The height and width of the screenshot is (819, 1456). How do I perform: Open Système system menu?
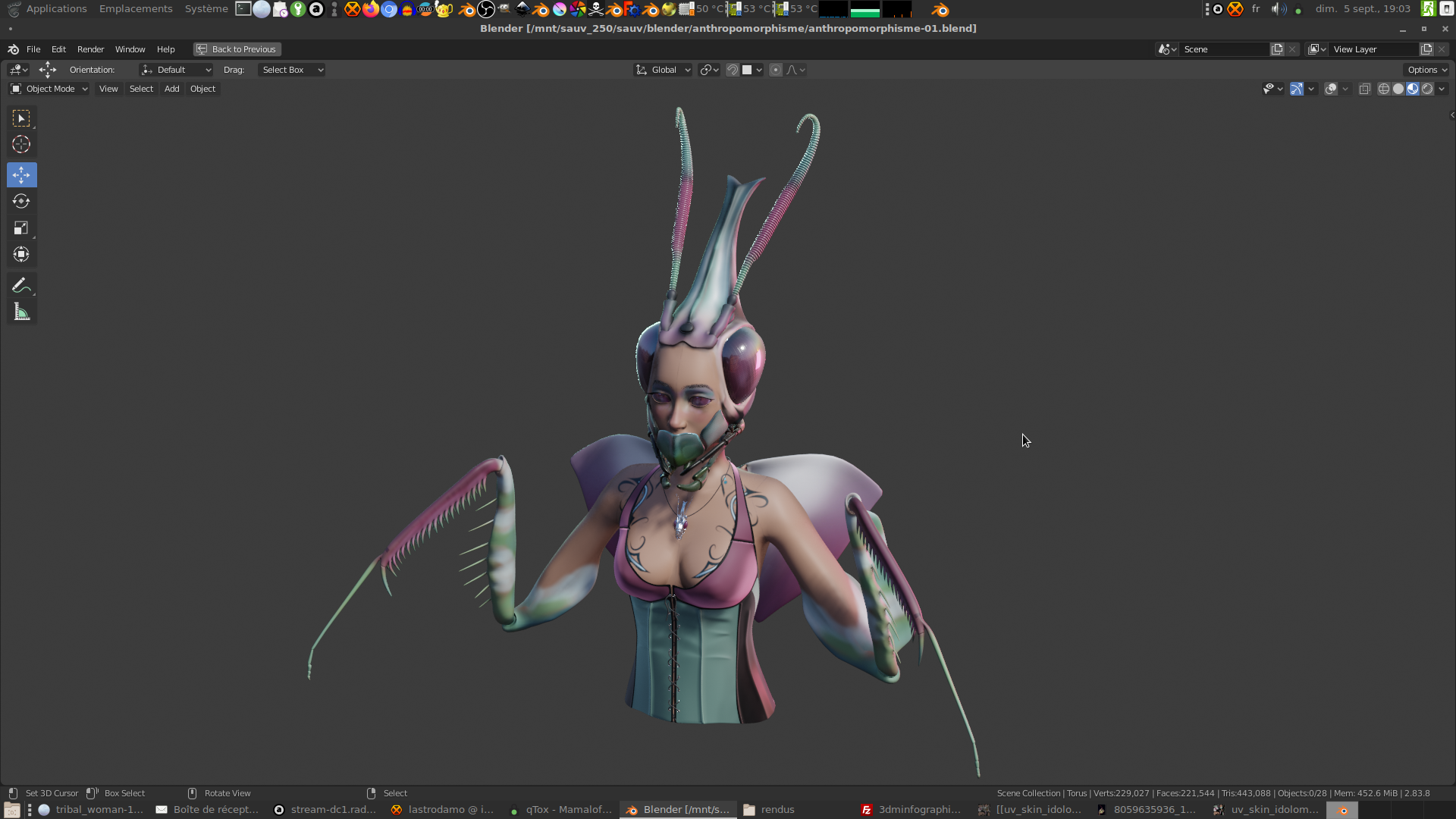pos(206,9)
